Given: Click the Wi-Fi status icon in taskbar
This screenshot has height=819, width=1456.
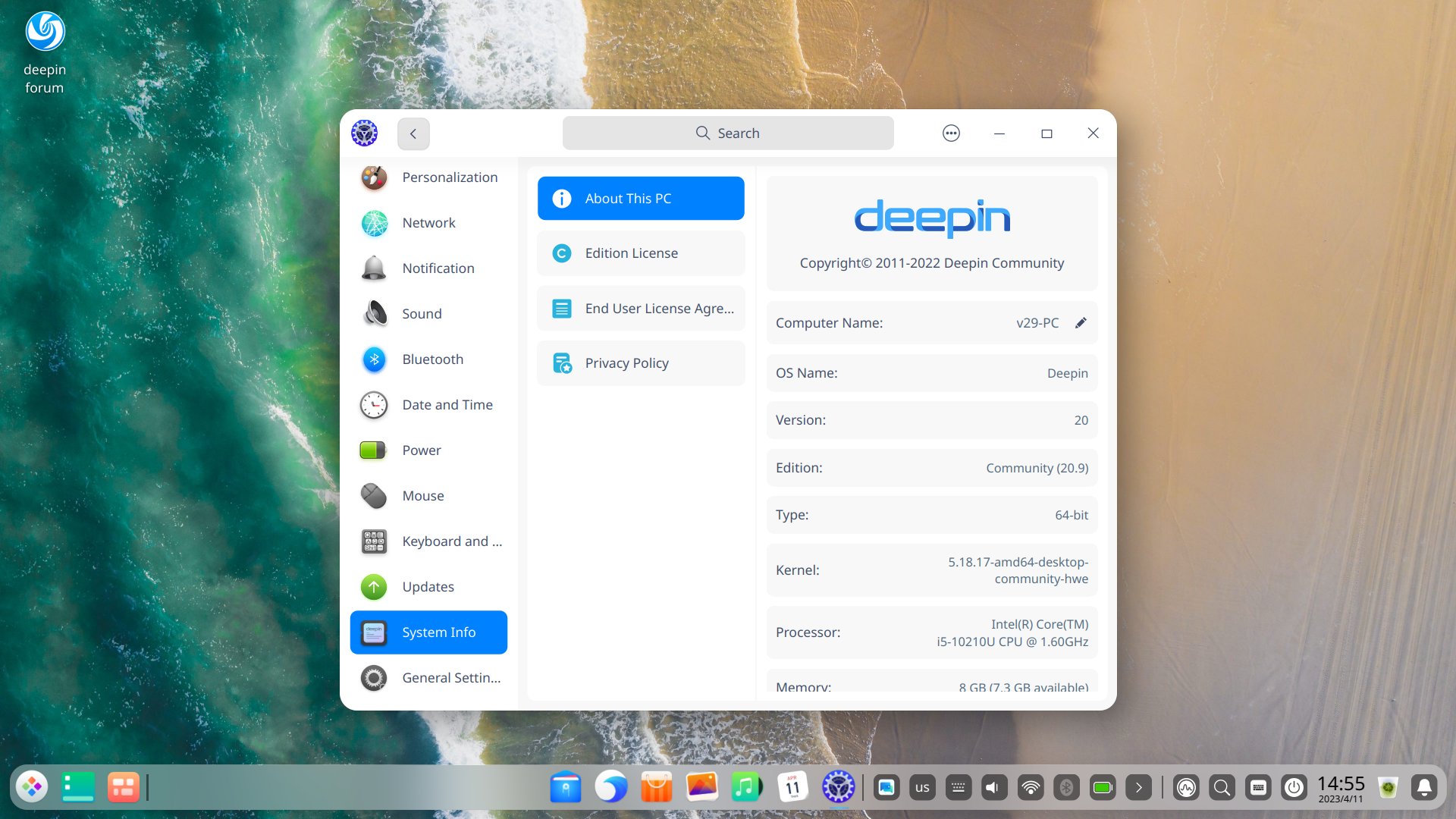Looking at the screenshot, I should point(1028,788).
